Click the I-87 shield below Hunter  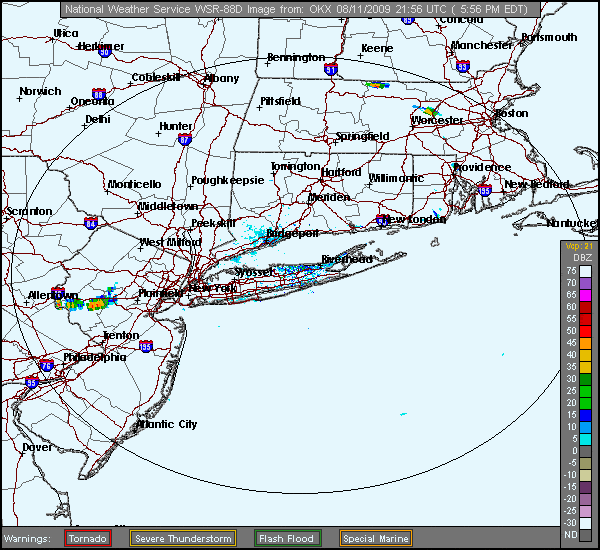click(x=184, y=140)
